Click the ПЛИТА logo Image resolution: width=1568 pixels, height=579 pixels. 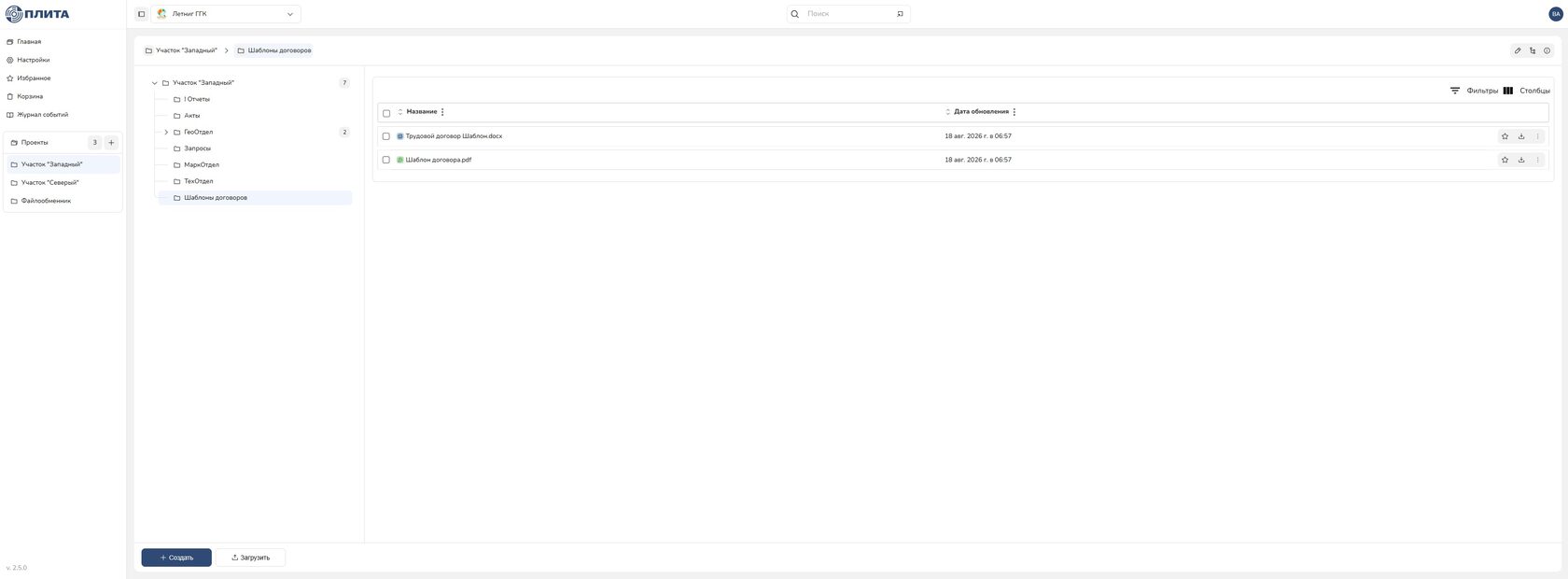(x=37, y=14)
